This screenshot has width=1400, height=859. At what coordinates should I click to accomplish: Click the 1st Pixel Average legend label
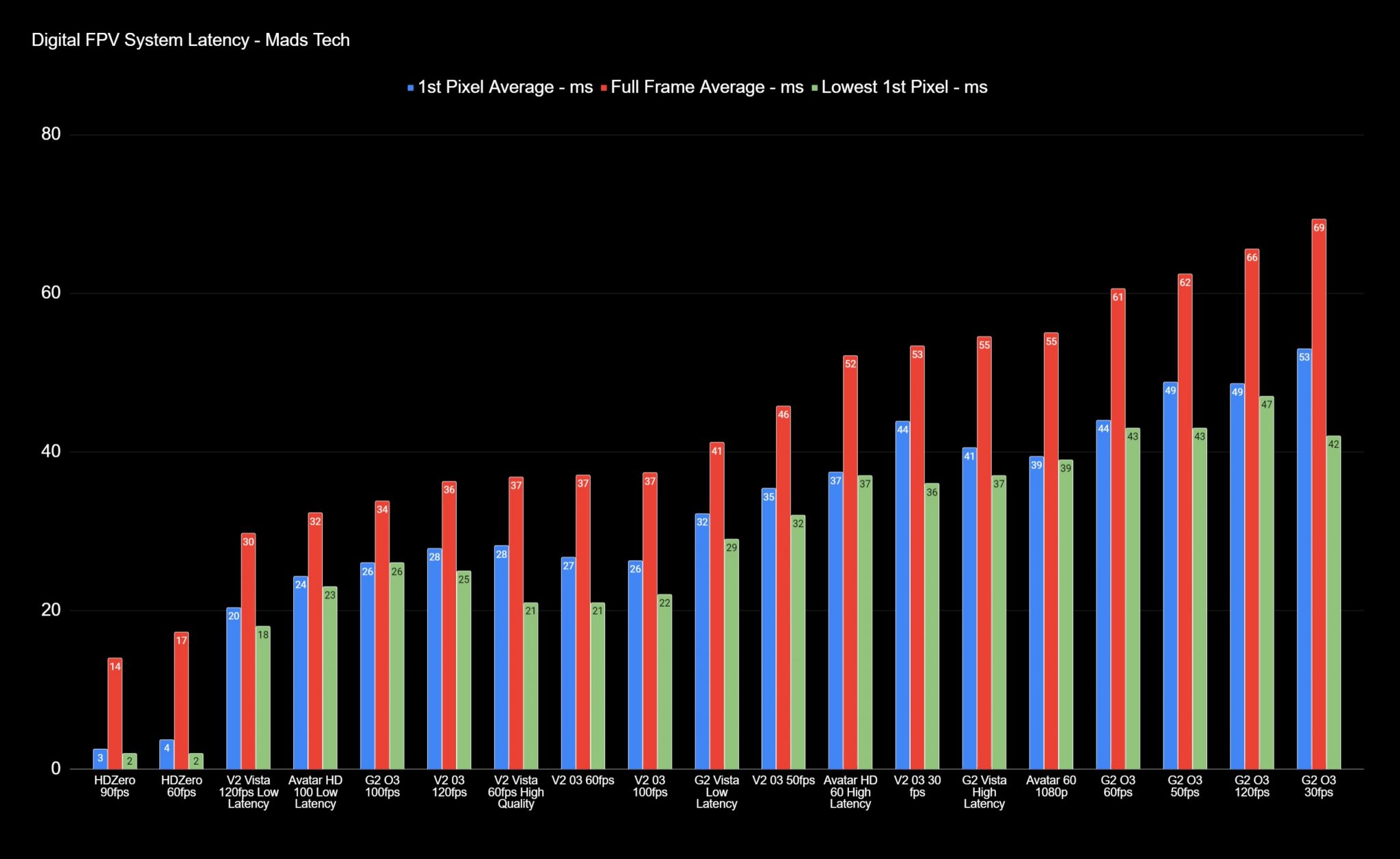(505, 88)
